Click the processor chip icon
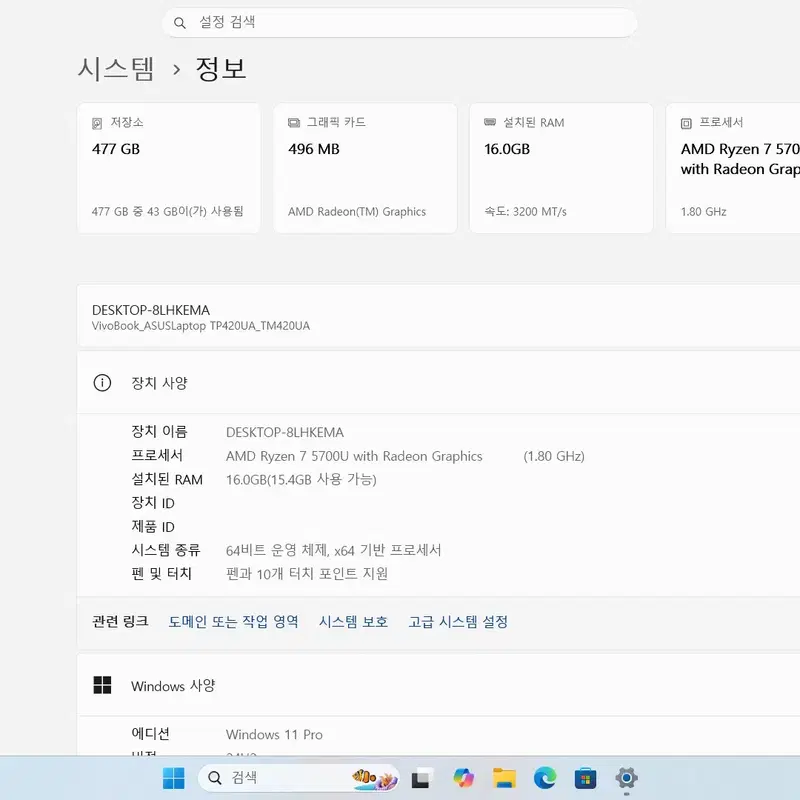Image resolution: width=800 pixels, height=800 pixels. click(686, 123)
